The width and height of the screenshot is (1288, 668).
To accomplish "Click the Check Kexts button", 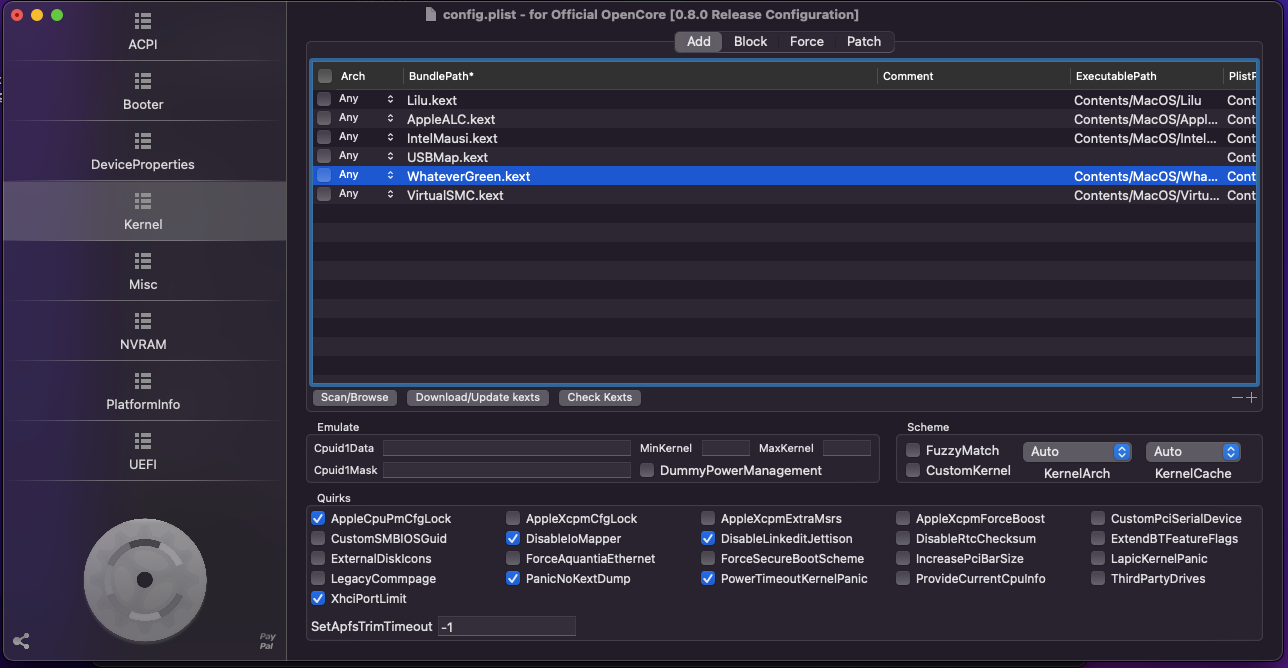I will tap(599, 397).
